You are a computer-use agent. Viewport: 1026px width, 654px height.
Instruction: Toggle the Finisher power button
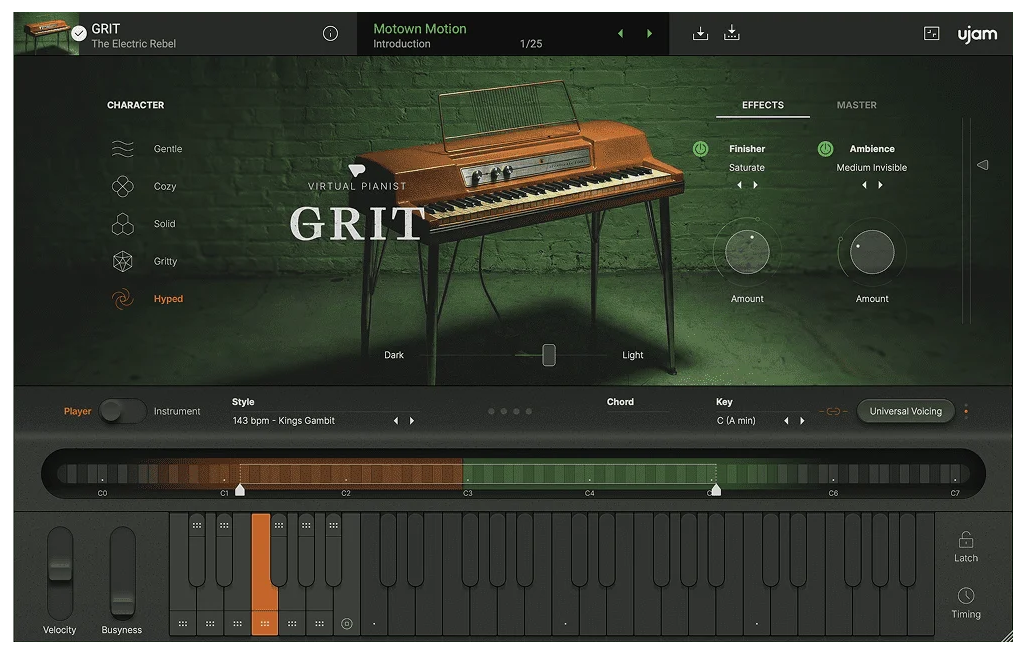701,149
